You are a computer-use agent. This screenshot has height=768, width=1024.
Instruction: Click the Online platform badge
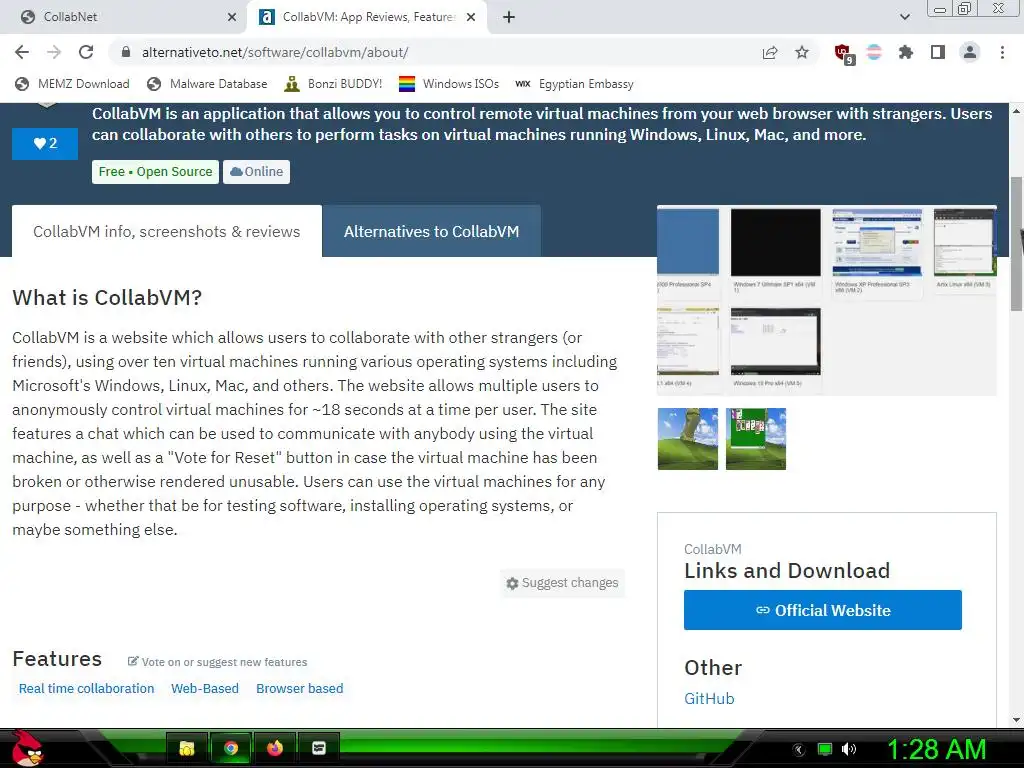pos(256,172)
